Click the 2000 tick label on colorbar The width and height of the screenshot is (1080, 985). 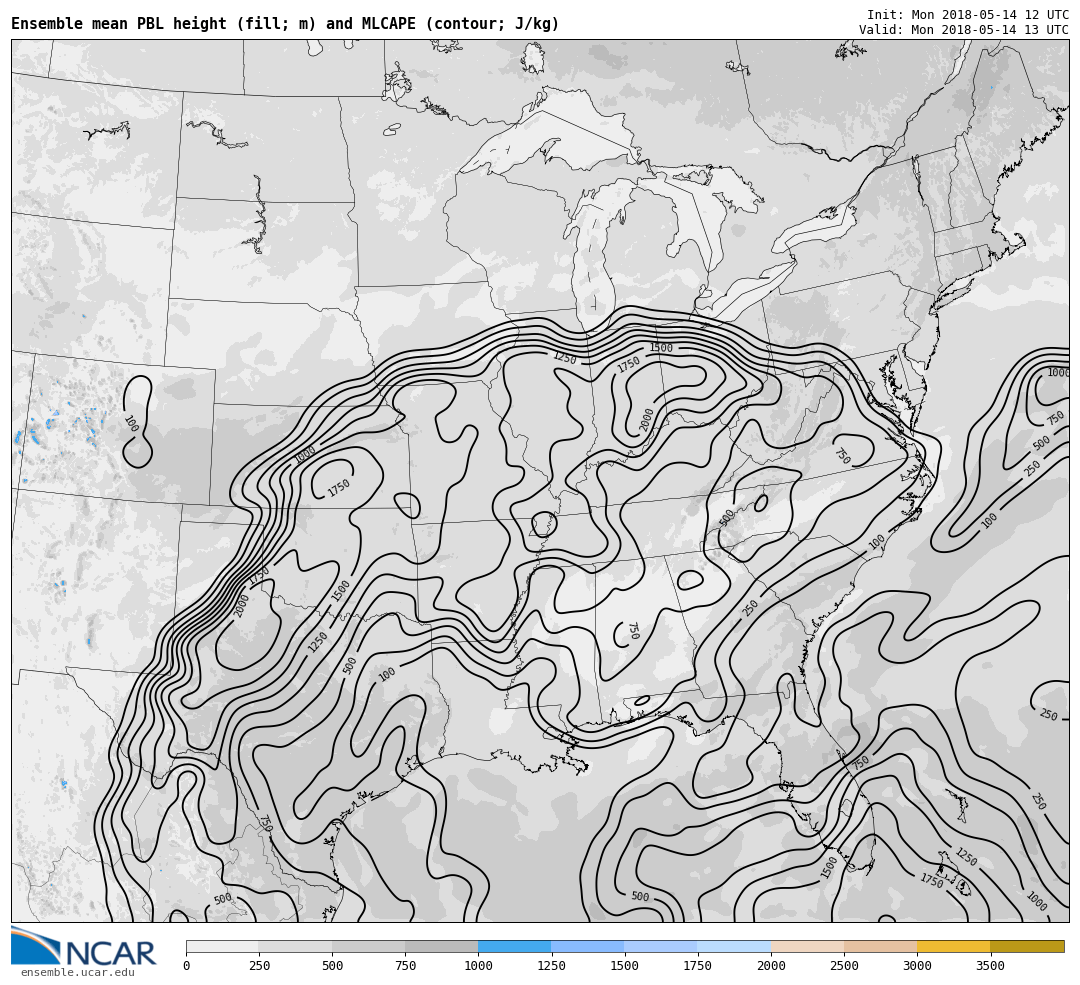tap(771, 966)
